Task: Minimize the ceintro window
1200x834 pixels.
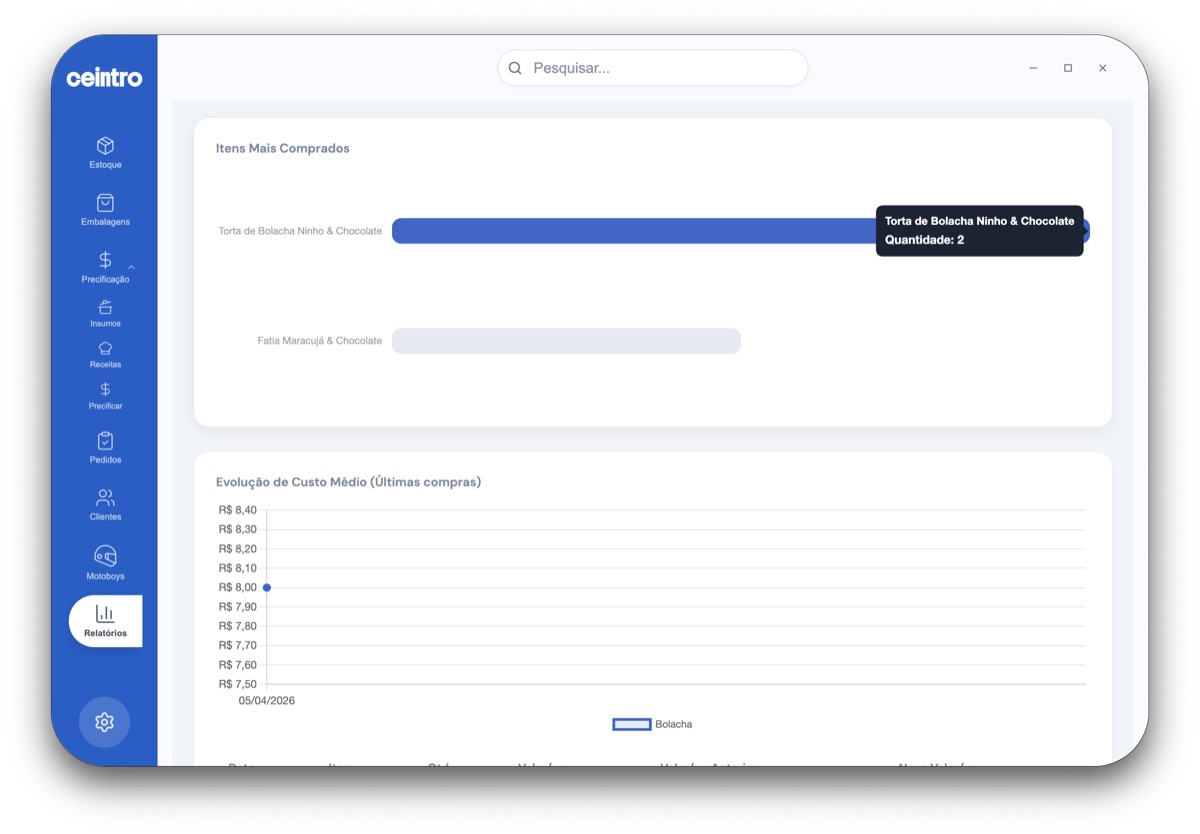Action: pyautogui.click(x=1033, y=68)
